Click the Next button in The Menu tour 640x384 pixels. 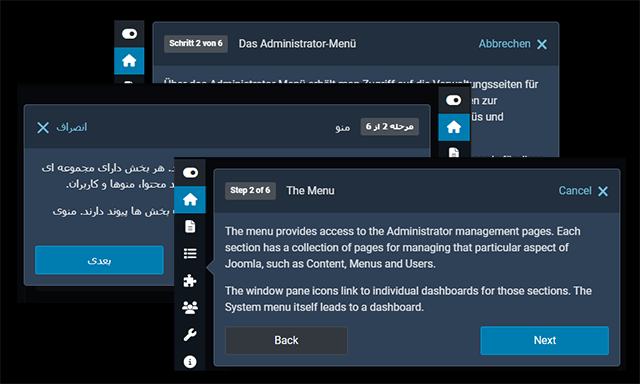544,340
